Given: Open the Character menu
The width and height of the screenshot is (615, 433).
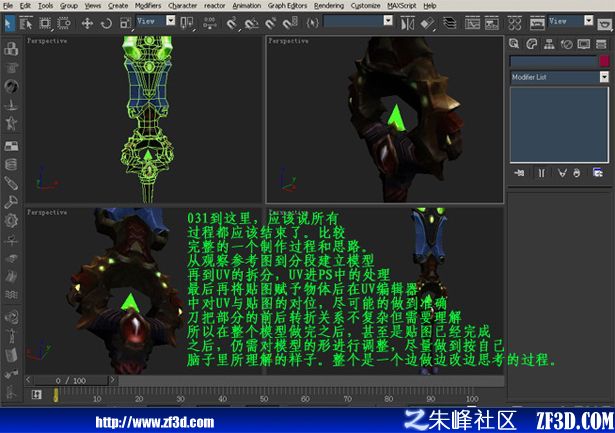Looking at the screenshot, I should click(x=182, y=6).
